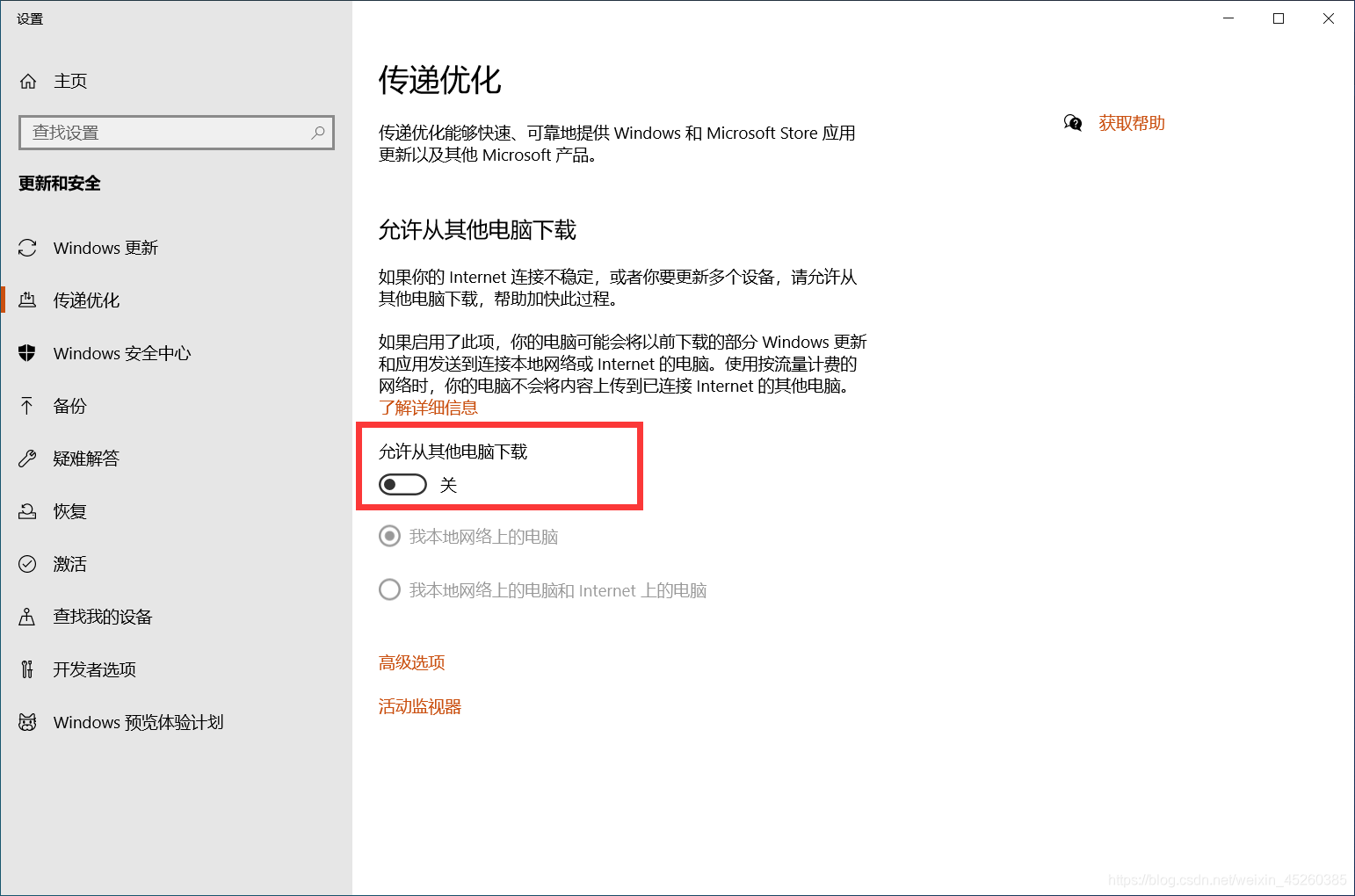Open the 了解详细信息 link
The width and height of the screenshot is (1355, 896).
tap(428, 408)
